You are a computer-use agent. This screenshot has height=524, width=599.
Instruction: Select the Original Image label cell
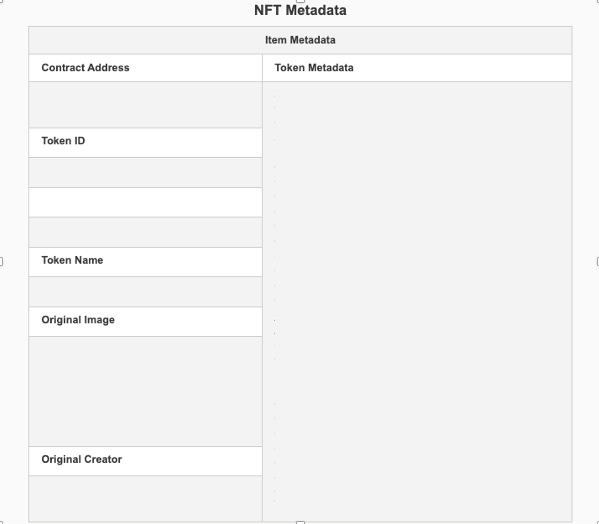146,322
